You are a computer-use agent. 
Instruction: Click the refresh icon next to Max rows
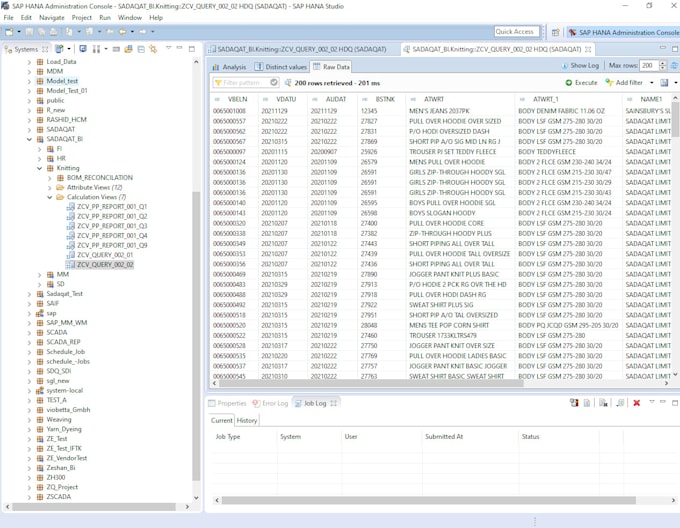(675, 65)
